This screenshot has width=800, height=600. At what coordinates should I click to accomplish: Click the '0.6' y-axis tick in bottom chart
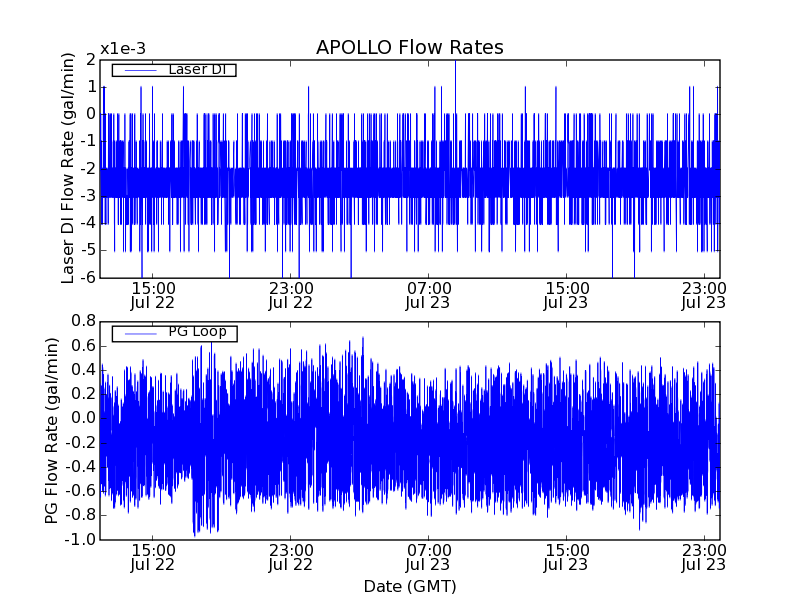[x=84, y=346]
